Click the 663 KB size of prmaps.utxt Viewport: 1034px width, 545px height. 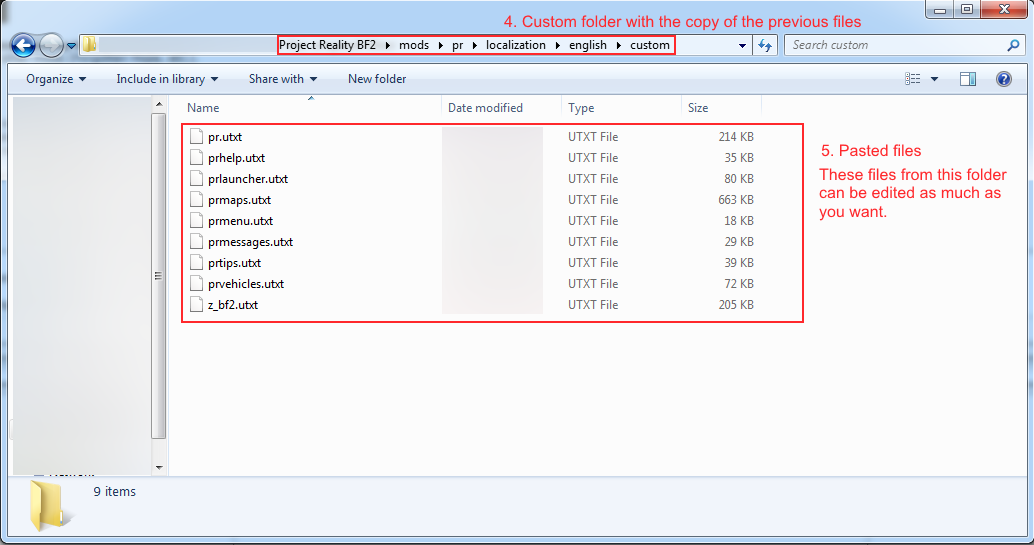coord(736,200)
